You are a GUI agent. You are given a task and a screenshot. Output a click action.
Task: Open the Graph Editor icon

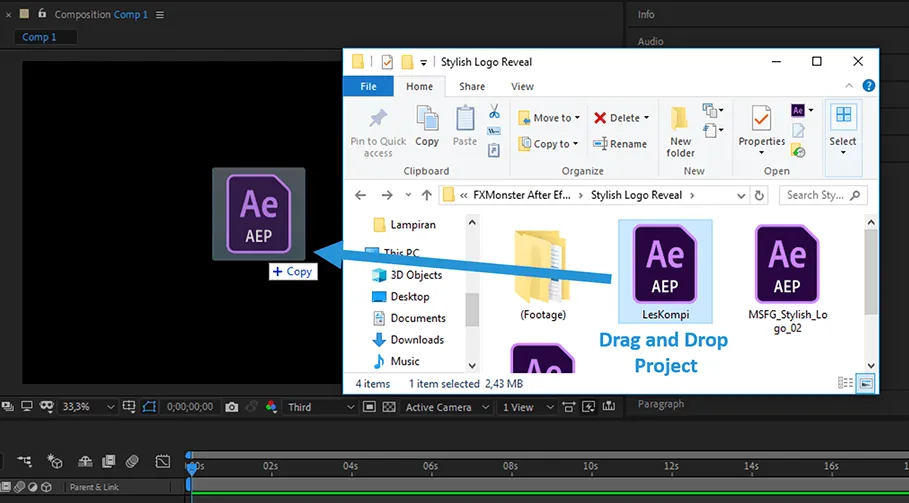coord(163,461)
